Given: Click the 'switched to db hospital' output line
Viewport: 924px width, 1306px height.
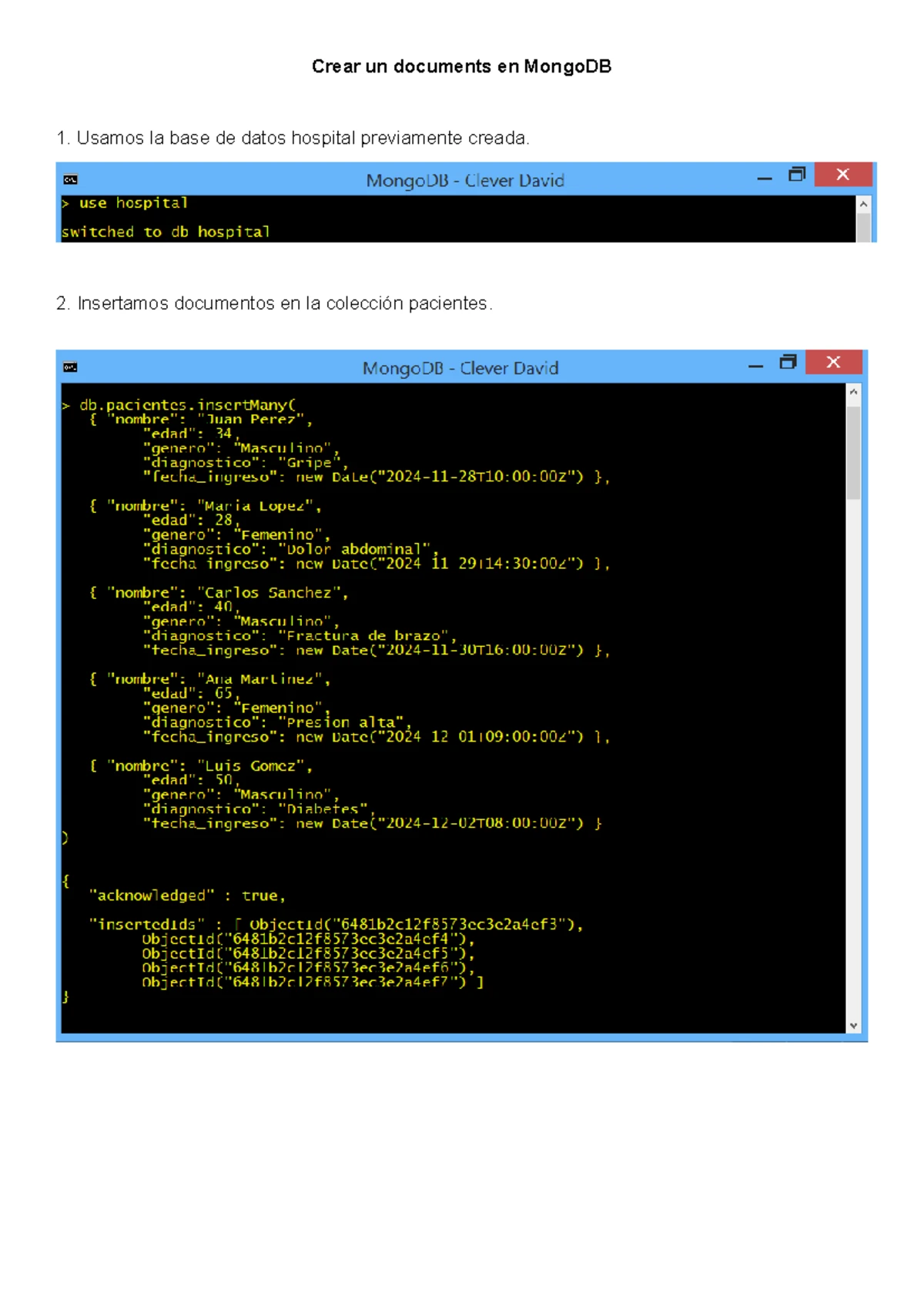Looking at the screenshot, I should pos(166,232).
